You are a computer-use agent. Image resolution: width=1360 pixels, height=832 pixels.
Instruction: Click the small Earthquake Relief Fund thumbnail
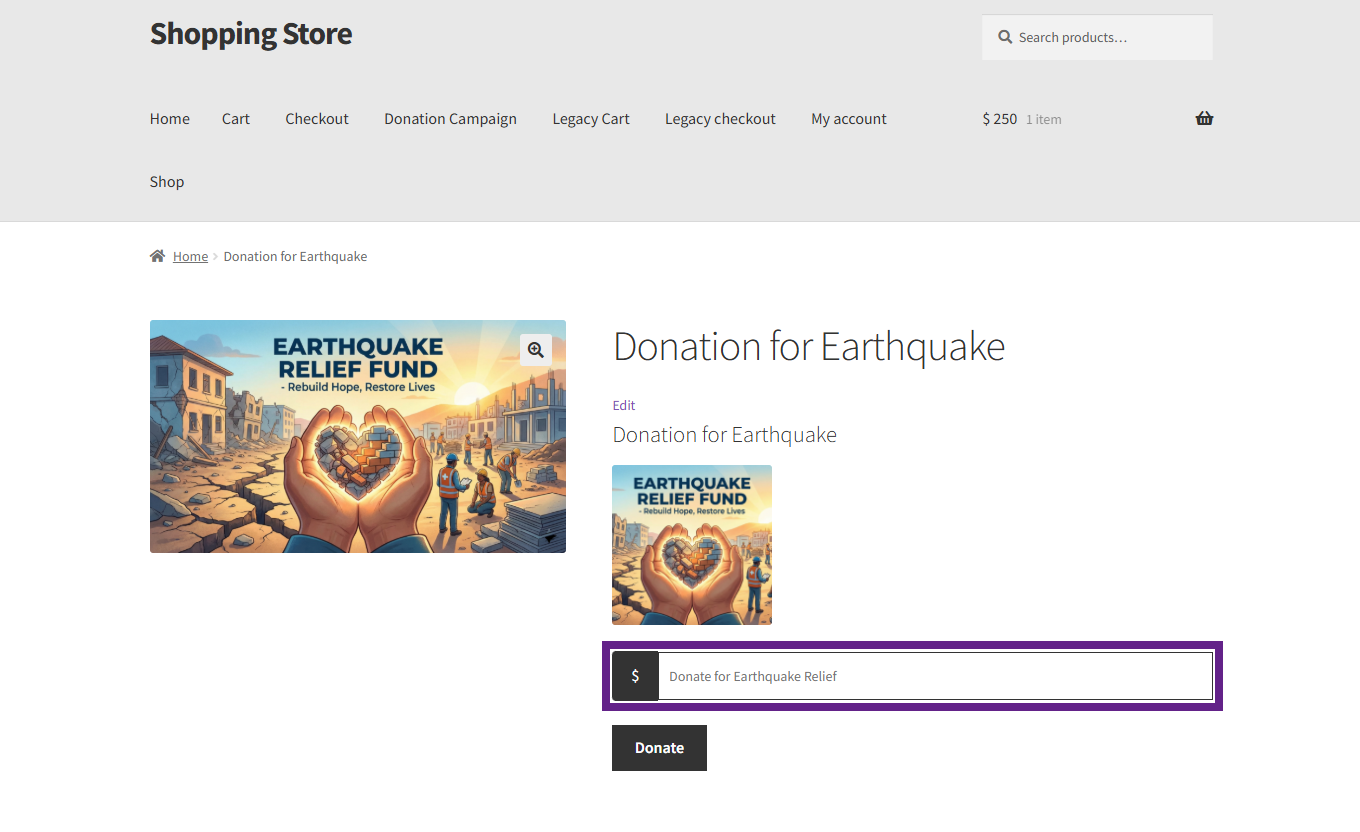pos(692,545)
